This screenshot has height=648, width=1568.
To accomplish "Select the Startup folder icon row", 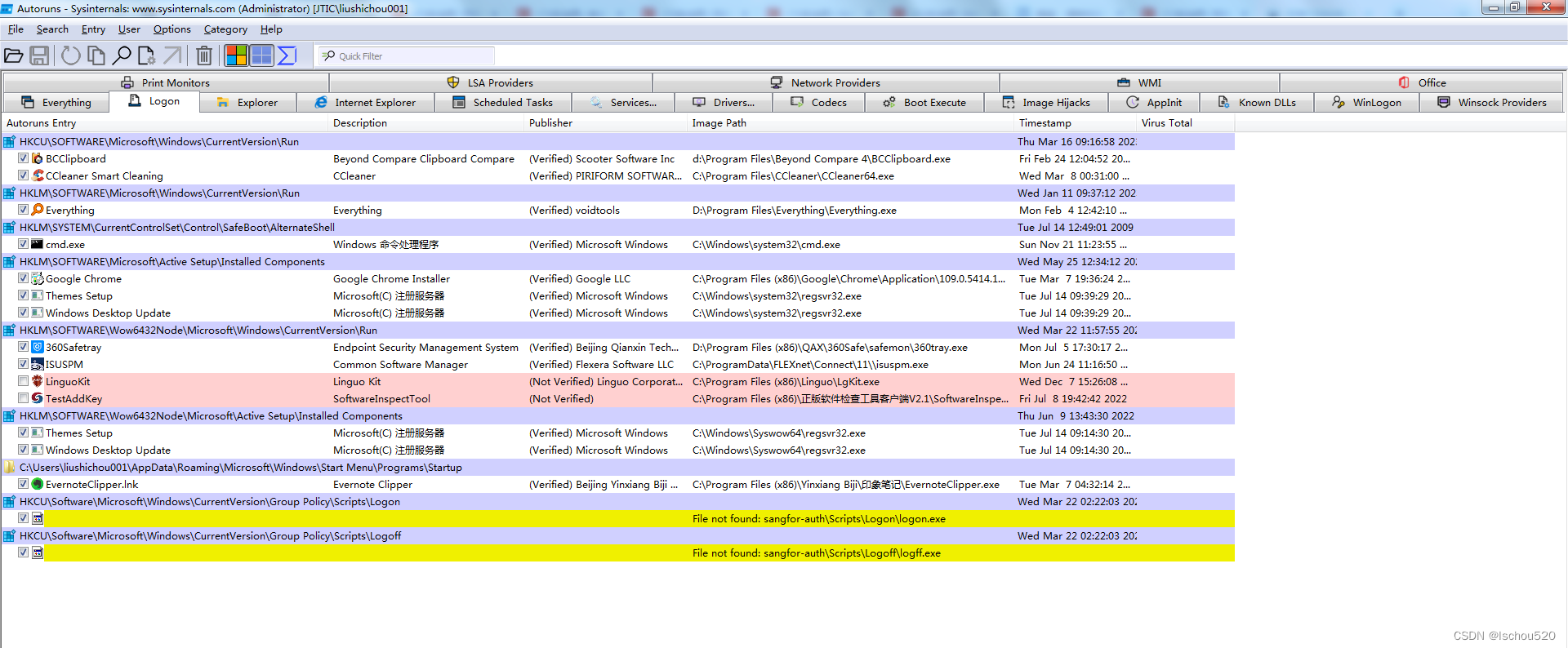I will pyautogui.click(x=618, y=467).
